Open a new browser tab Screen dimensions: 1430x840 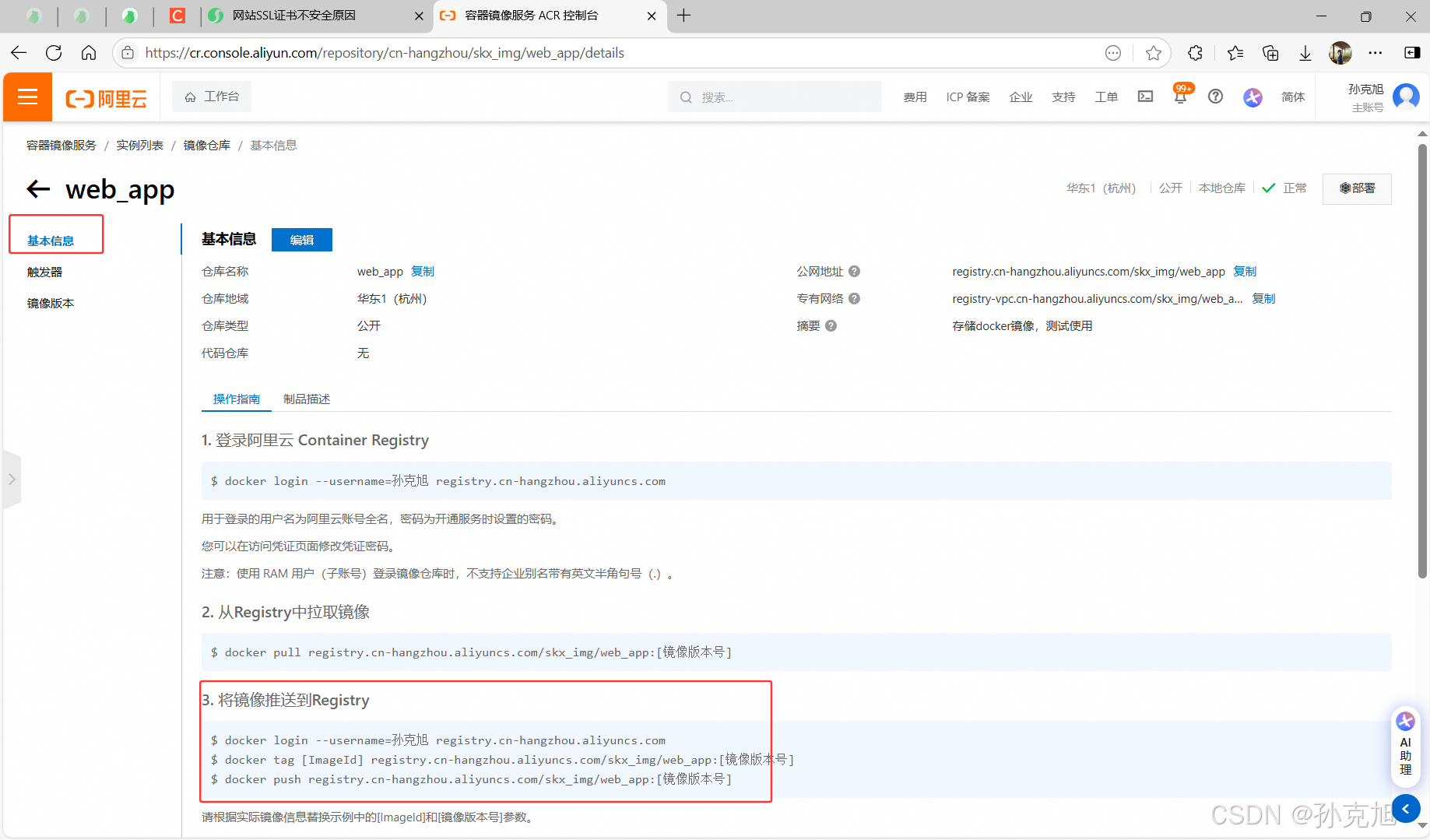pyautogui.click(x=683, y=16)
